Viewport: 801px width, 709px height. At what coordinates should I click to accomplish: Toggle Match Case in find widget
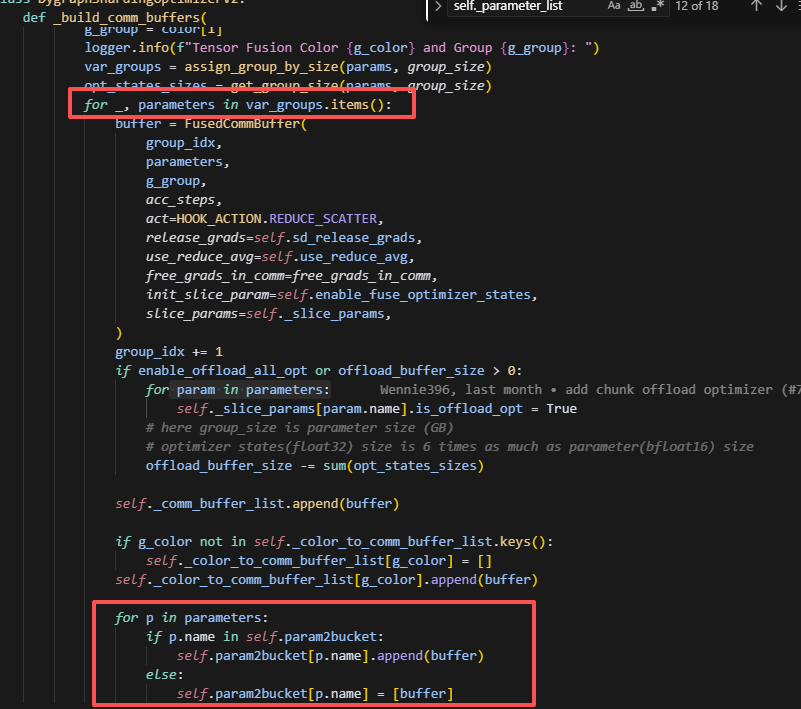click(614, 6)
